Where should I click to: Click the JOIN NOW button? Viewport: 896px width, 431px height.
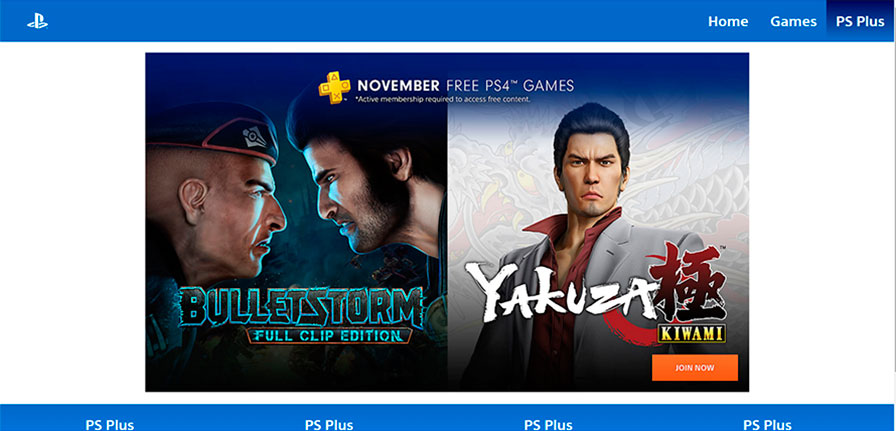click(x=695, y=368)
